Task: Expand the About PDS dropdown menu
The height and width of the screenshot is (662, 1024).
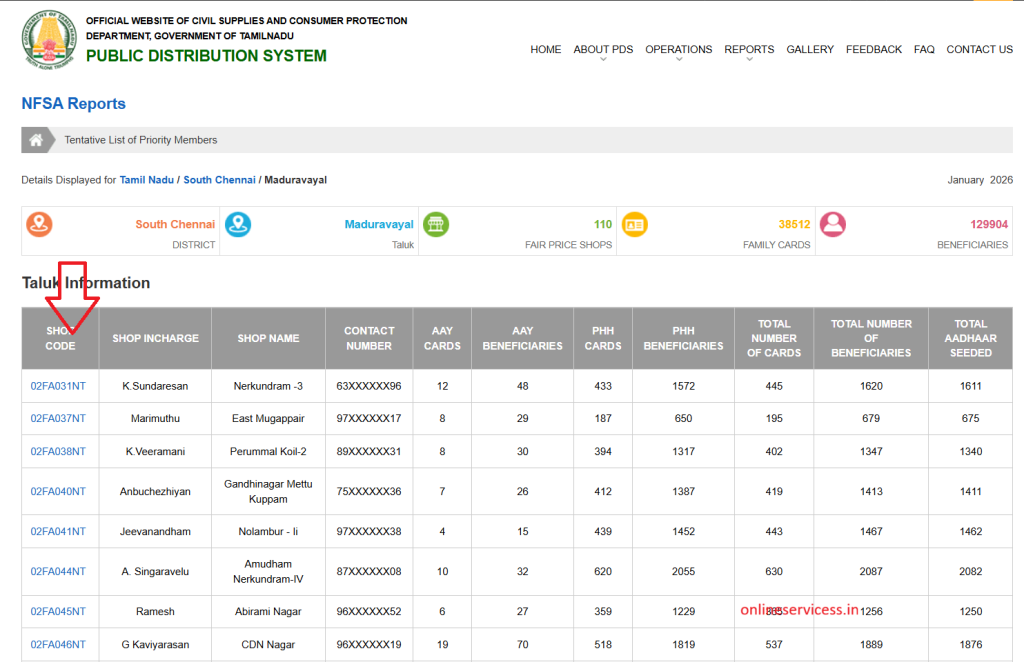Action: coord(603,50)
